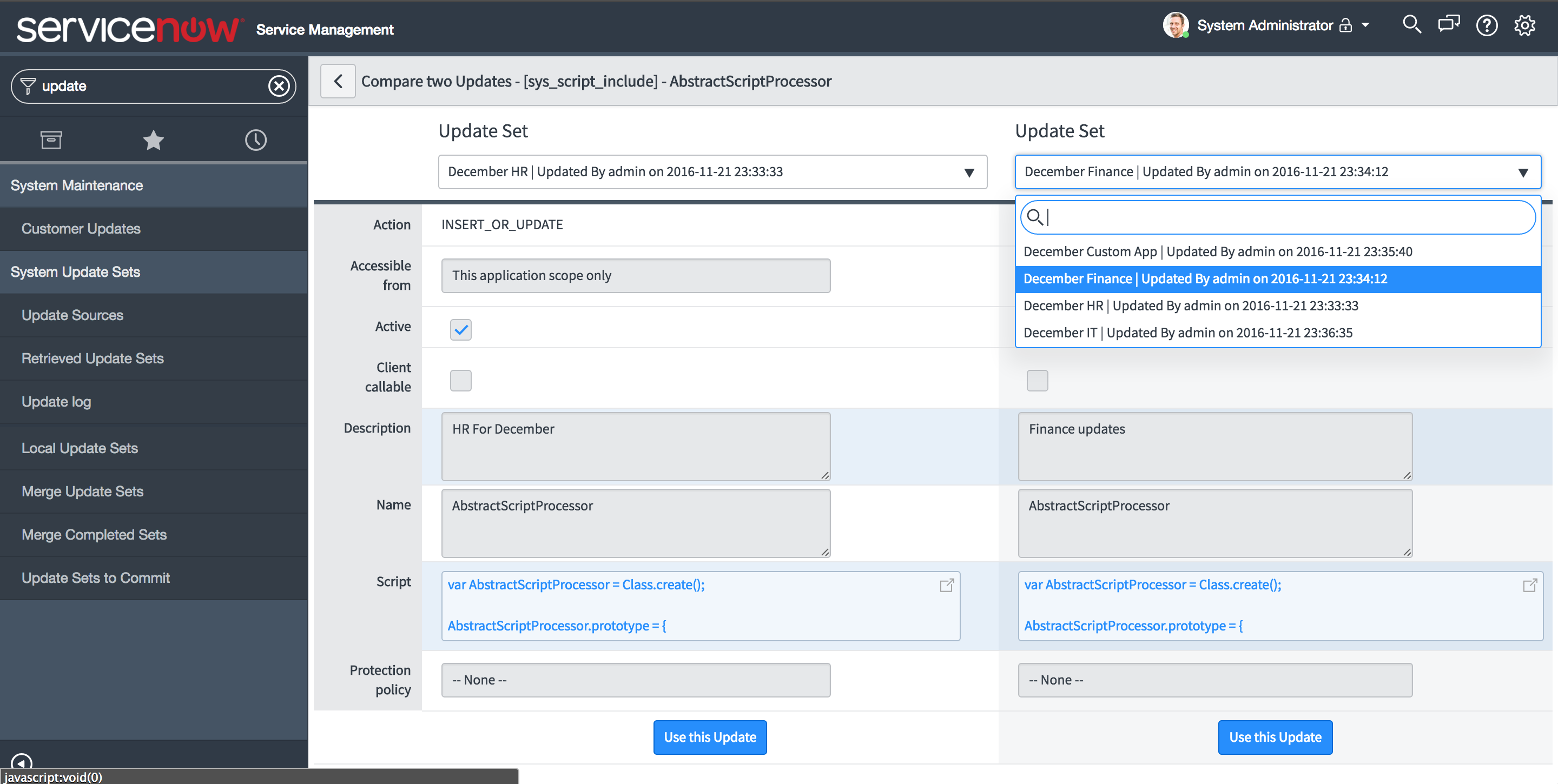Viewport: 1558px width, 784px height.
Task: Select December HR option in list
Action: point(1277,306)
